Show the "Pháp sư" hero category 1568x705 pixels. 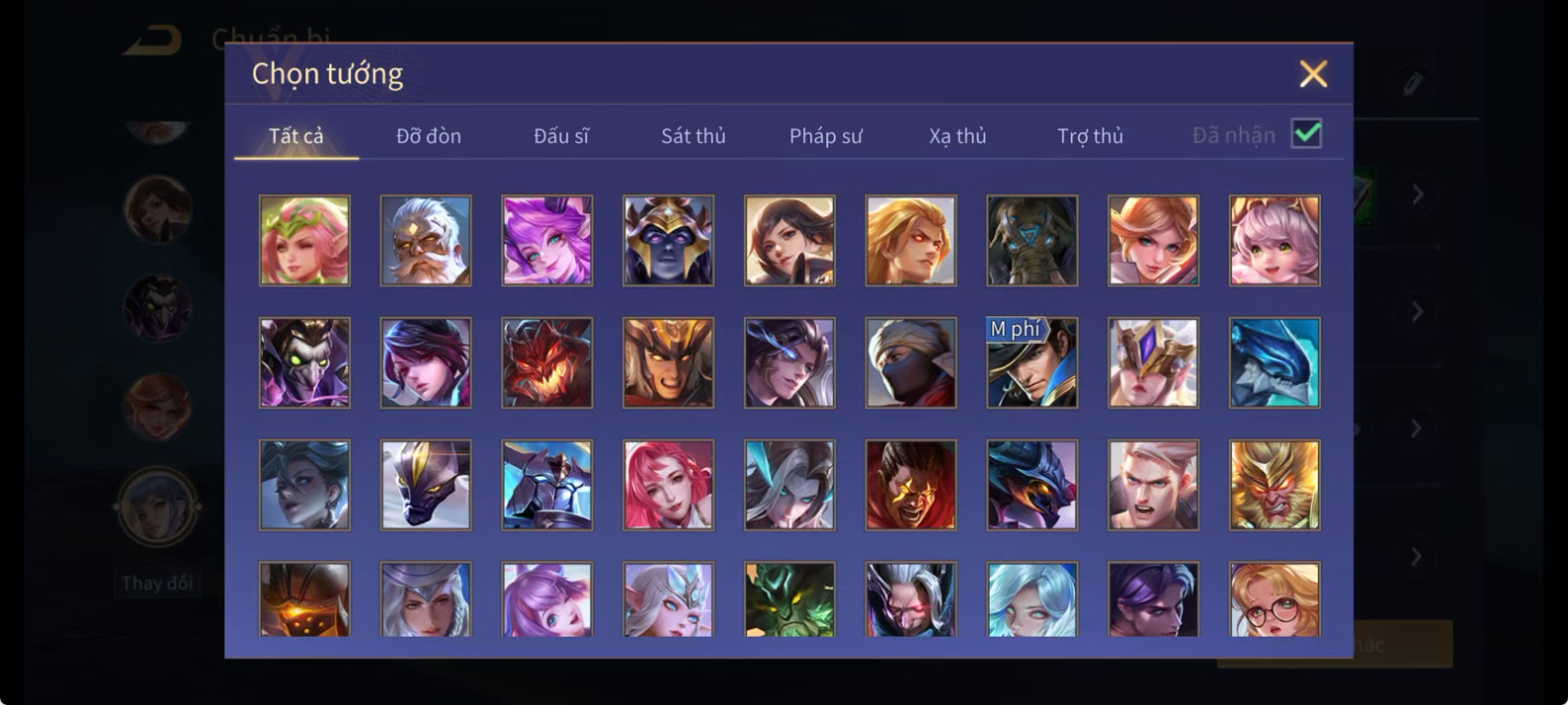(x=825, y=136)
